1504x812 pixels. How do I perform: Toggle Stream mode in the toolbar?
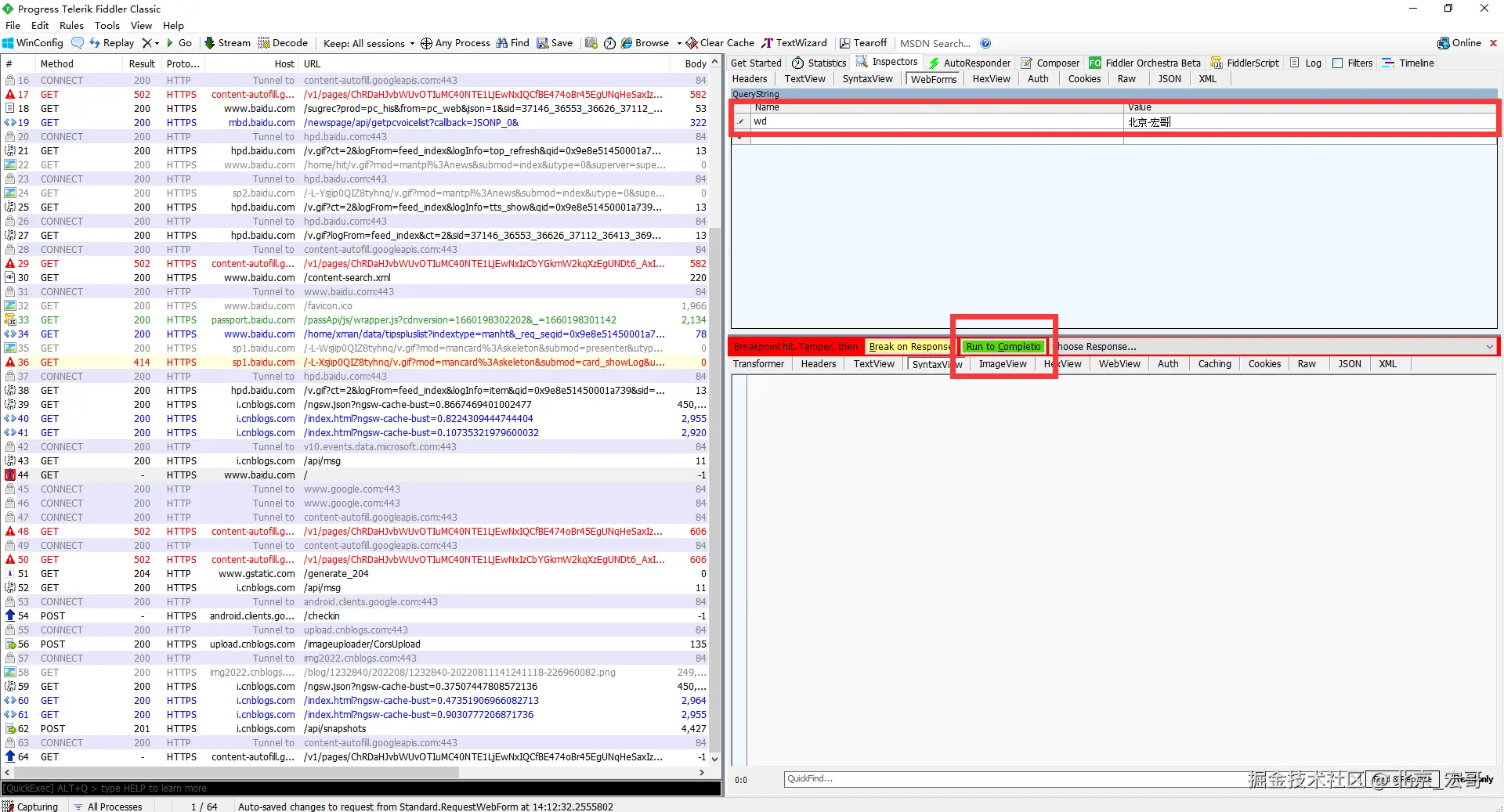pos(227,43)
